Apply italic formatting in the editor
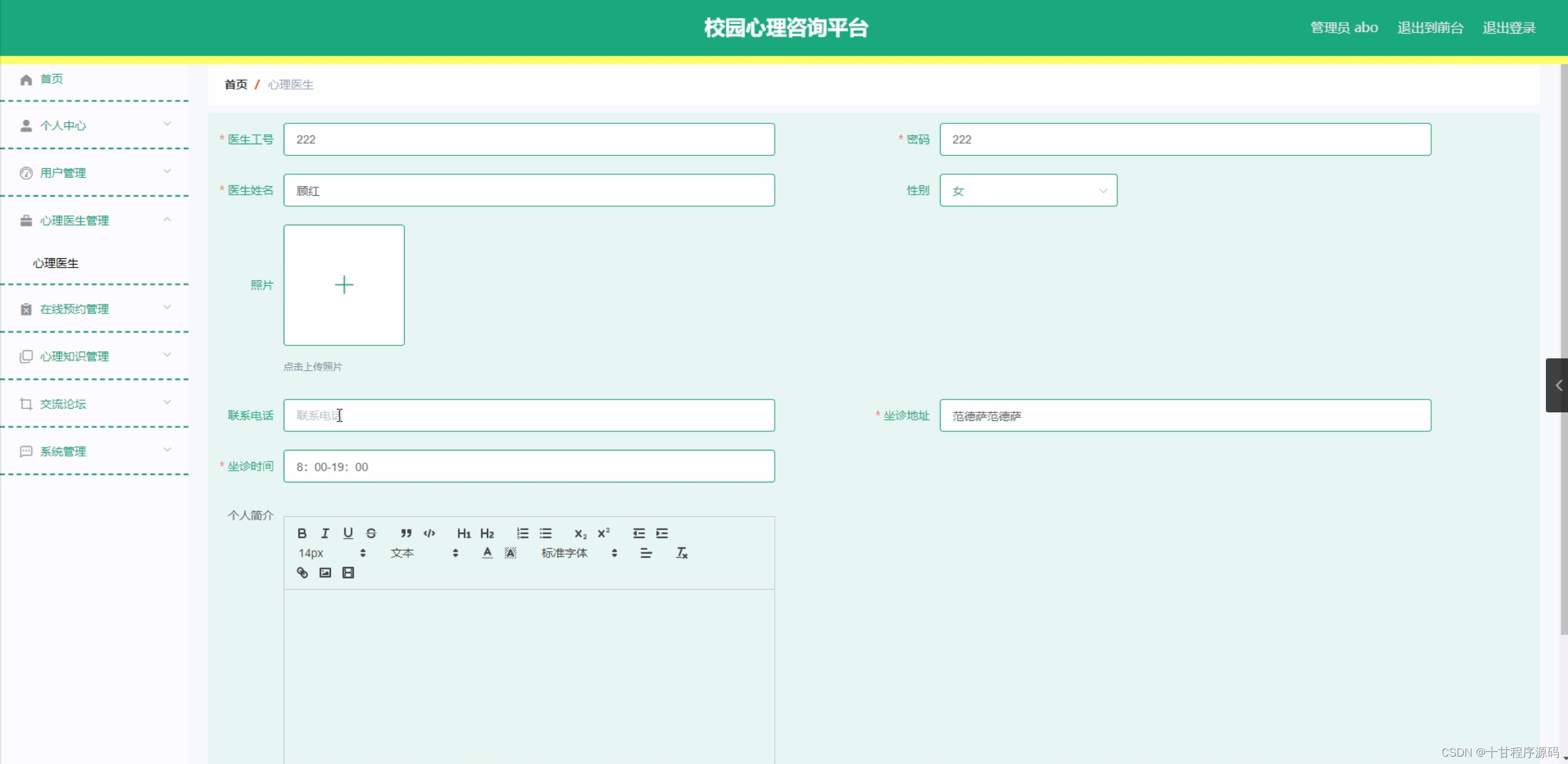The image size is (1568, 764). (x=325, y=533)
